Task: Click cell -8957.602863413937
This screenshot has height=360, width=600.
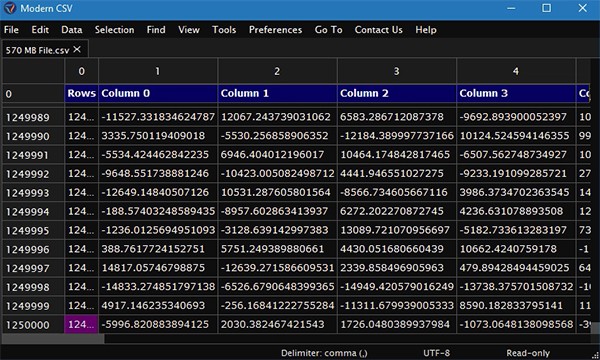Action: tap(277, 211)
